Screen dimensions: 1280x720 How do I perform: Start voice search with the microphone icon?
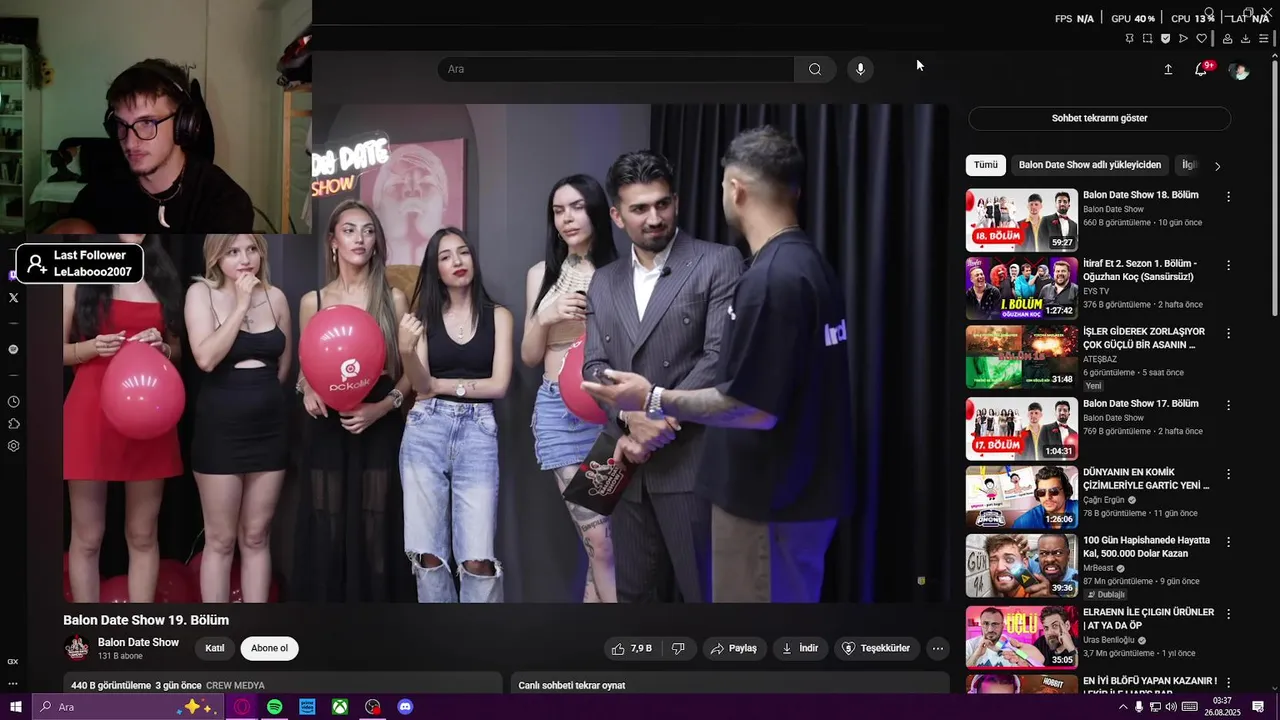click(860, 69)
